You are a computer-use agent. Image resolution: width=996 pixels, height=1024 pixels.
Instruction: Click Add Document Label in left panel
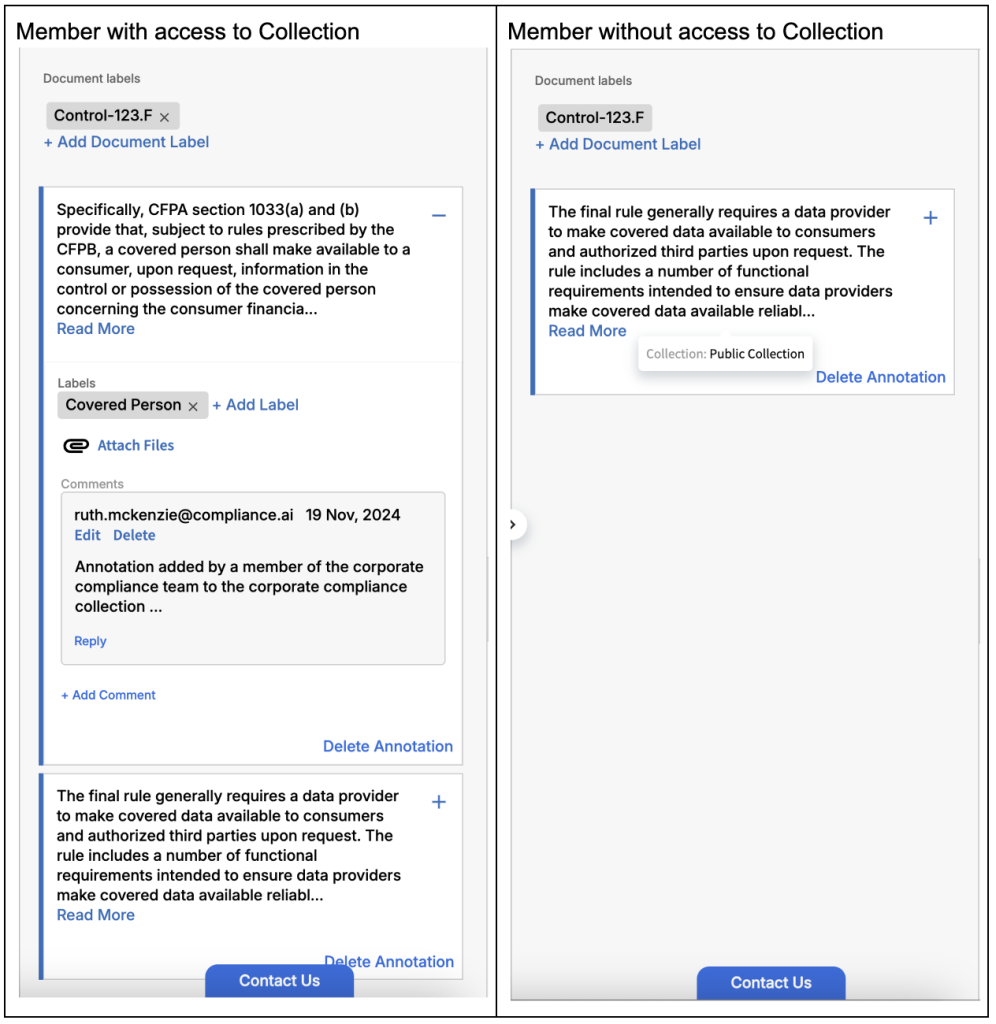(x=126, y=142)
